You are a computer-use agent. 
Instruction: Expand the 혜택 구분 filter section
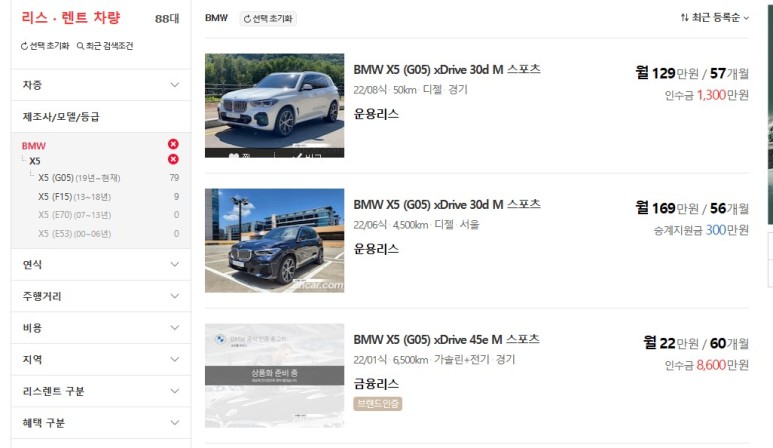pyautogui.click(x=101, y=422)
